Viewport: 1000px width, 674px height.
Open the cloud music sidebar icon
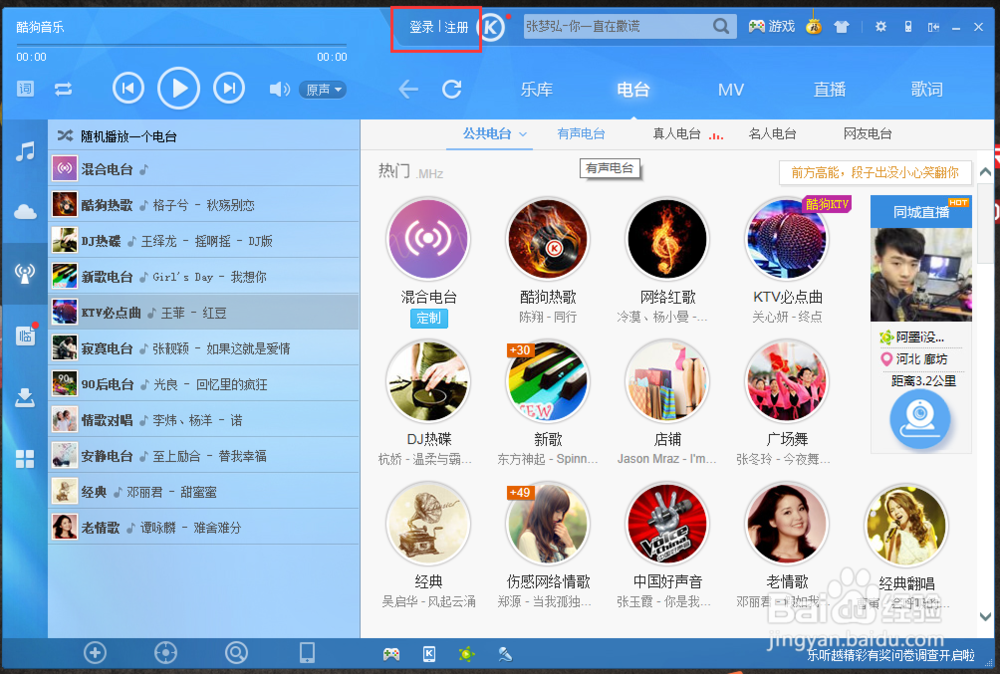25,212
